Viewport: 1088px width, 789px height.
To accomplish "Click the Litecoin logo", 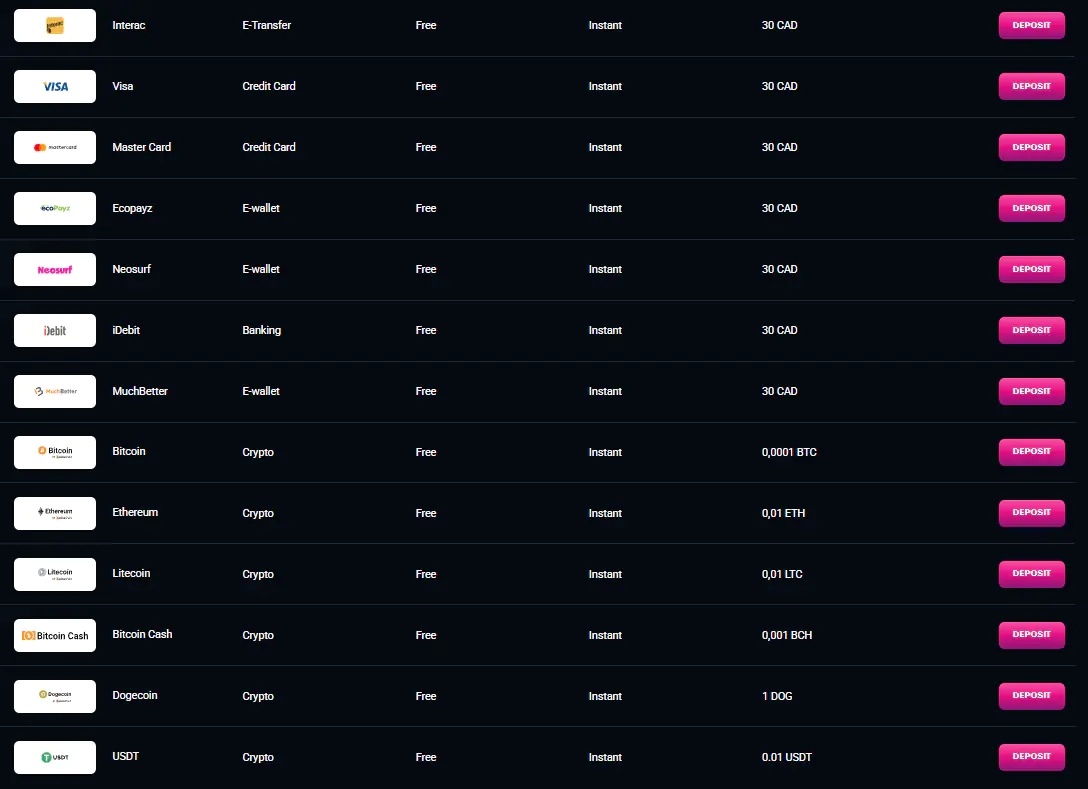I will (x=55, y=574).
